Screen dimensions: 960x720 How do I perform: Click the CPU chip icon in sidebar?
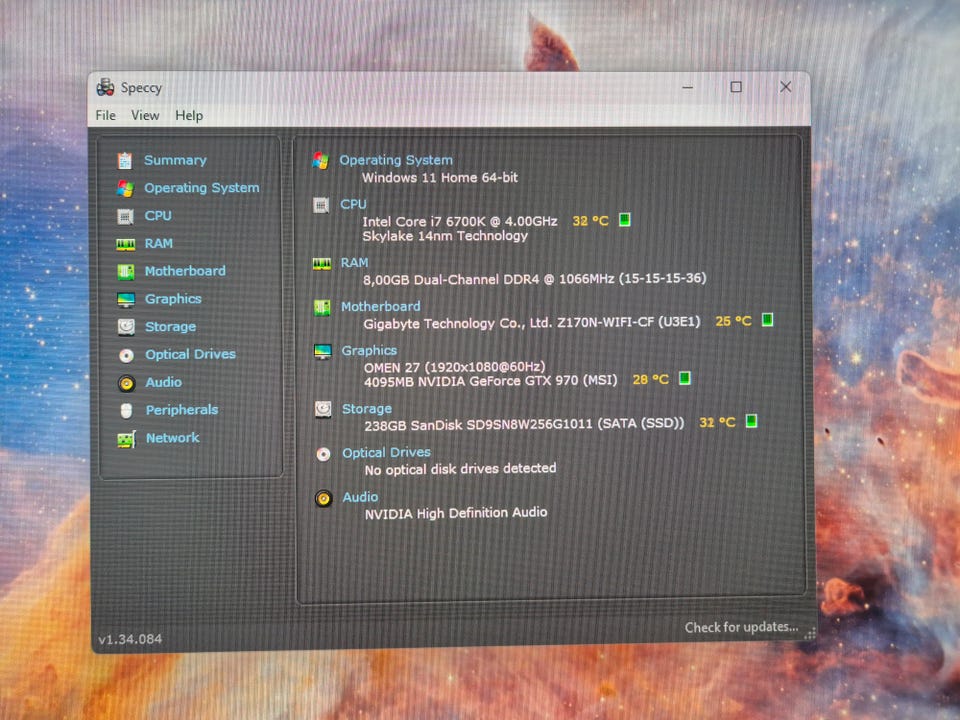pos(126,216)
